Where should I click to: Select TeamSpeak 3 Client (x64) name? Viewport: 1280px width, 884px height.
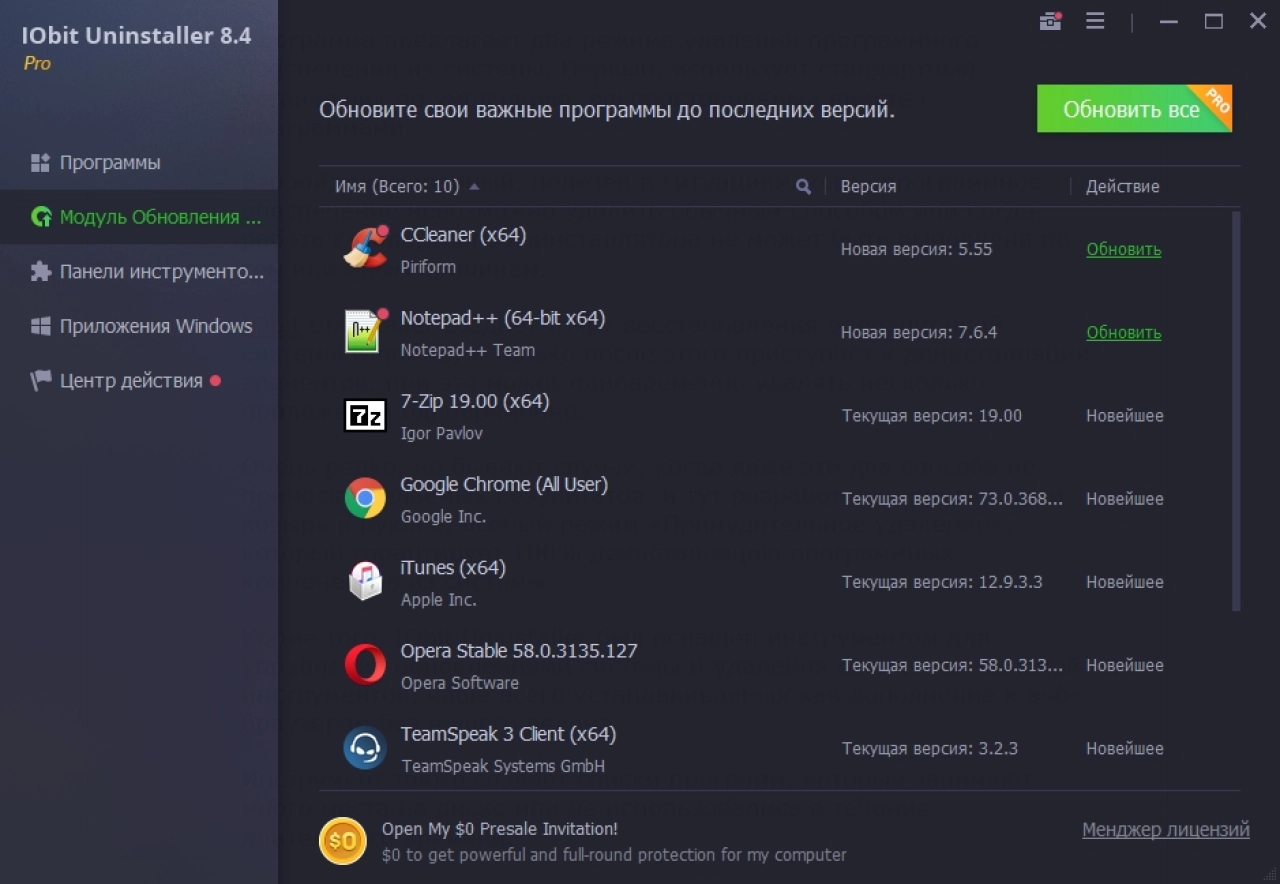tap(508, 734)
